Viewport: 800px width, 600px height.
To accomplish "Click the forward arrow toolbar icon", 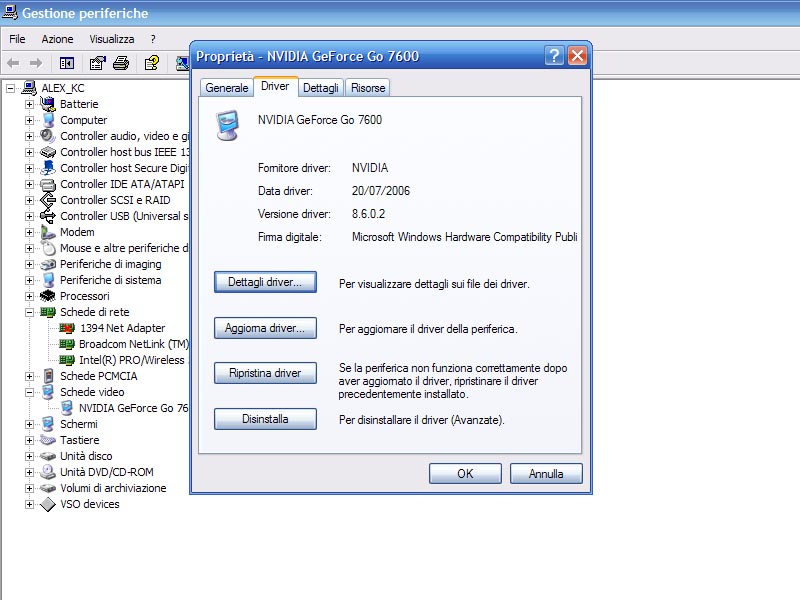I will click(x=36, y=63).
